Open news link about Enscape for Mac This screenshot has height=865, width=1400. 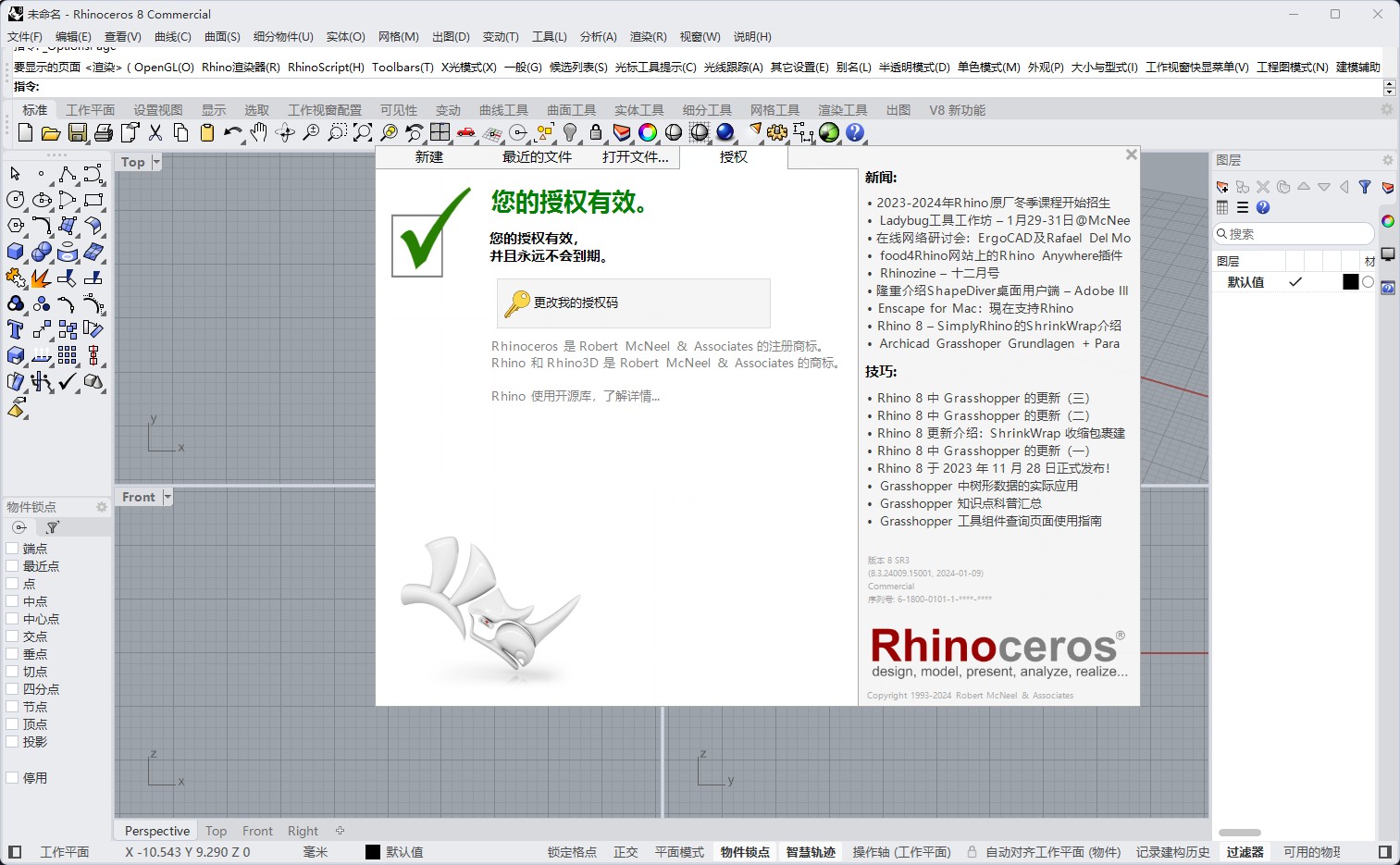pyautogui.click(x=975, y=308)
